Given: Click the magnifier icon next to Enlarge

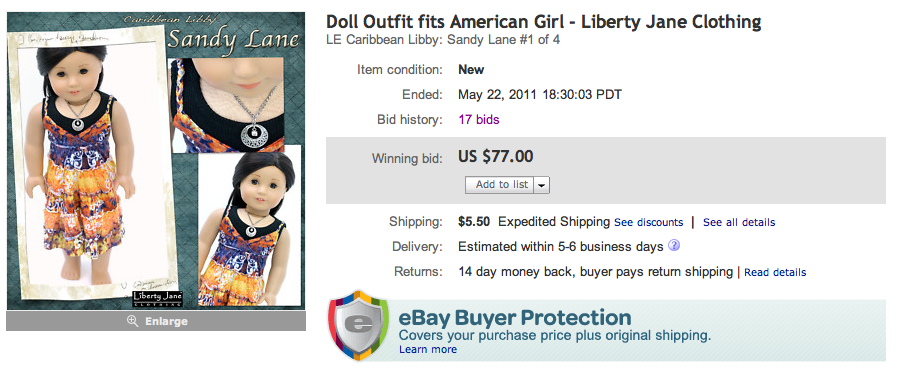Looking at the screenshot, I should point(132,321).
